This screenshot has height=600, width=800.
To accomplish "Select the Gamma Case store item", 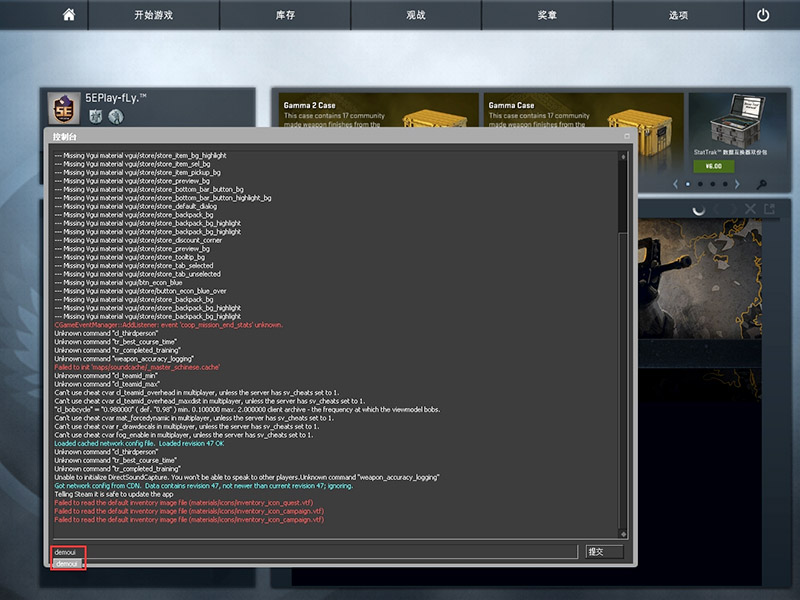I will [x=583, y=112].
